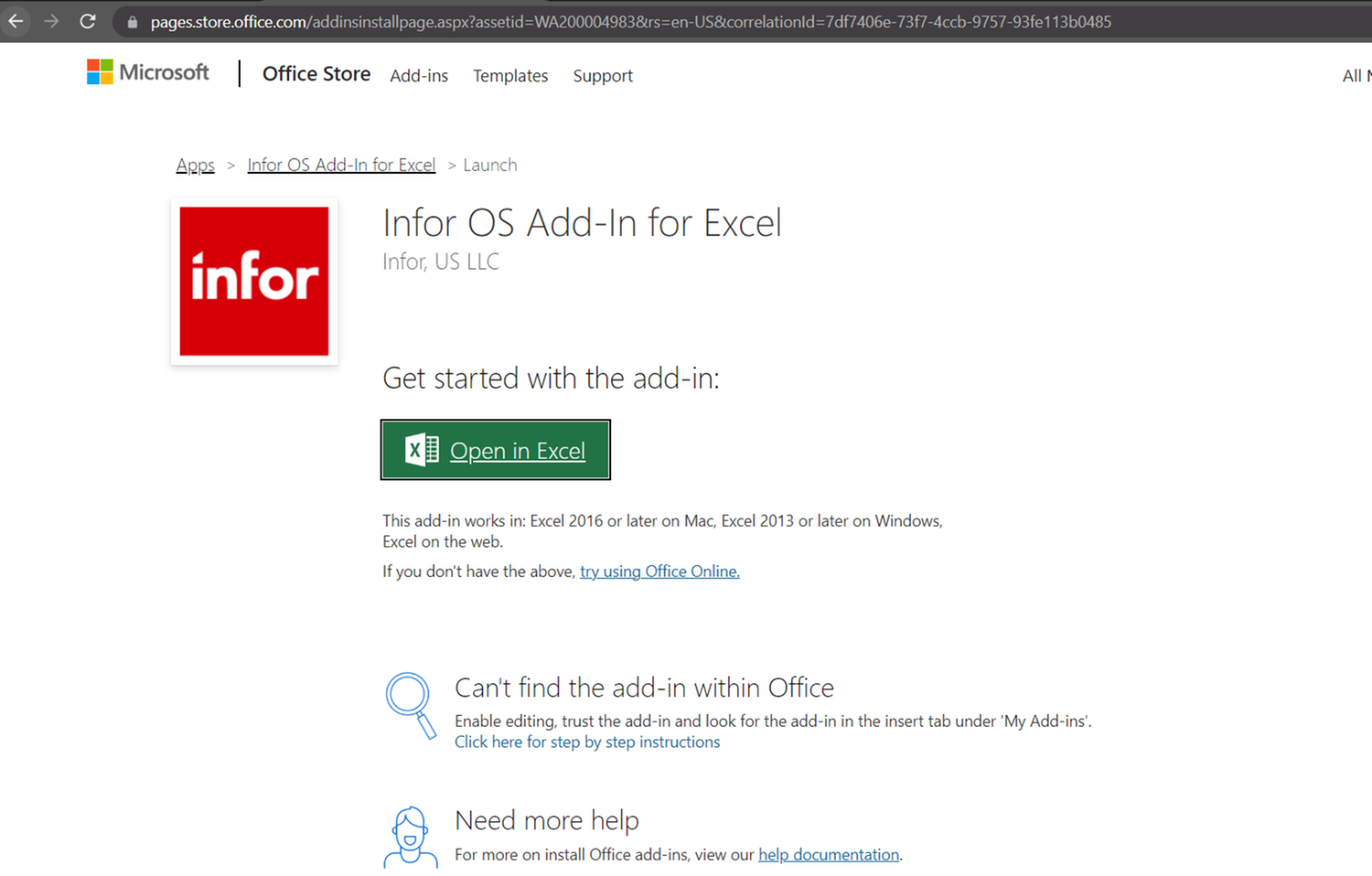Open the try using Office Online link
1372x876 pixels.
(659, 571)
